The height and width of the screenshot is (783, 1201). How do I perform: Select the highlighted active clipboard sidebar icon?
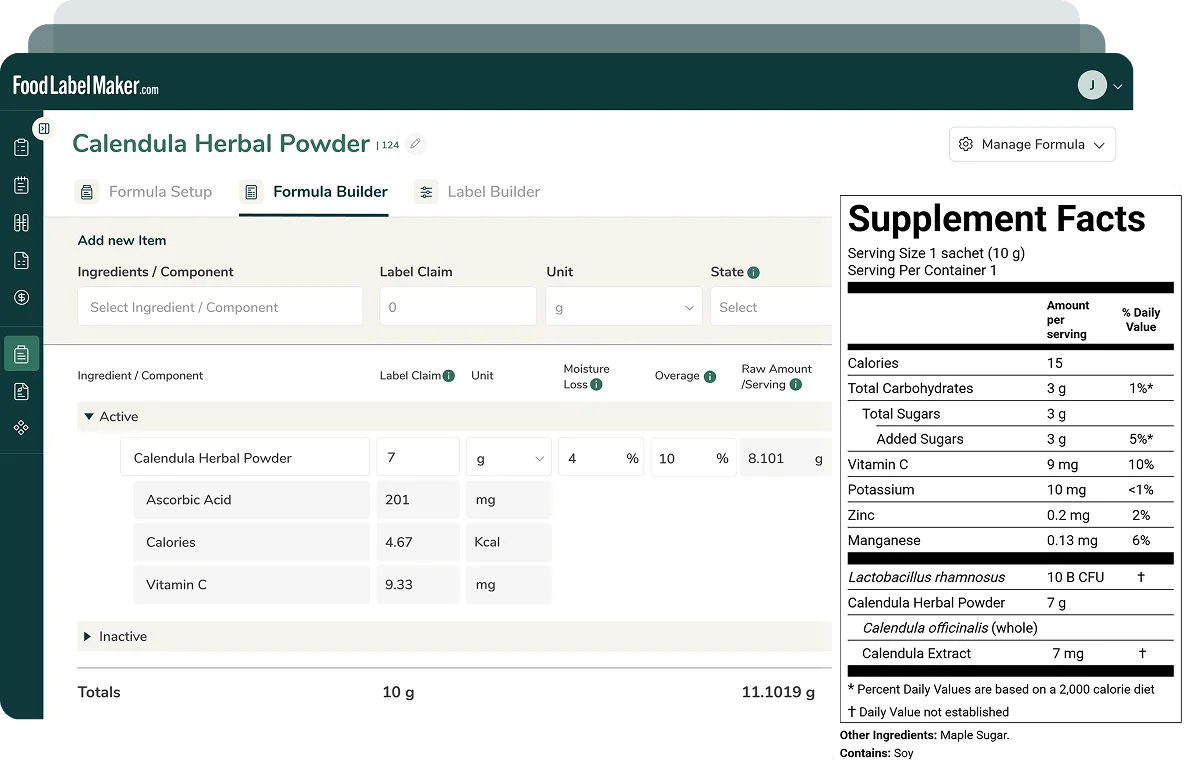coord(21,353)
